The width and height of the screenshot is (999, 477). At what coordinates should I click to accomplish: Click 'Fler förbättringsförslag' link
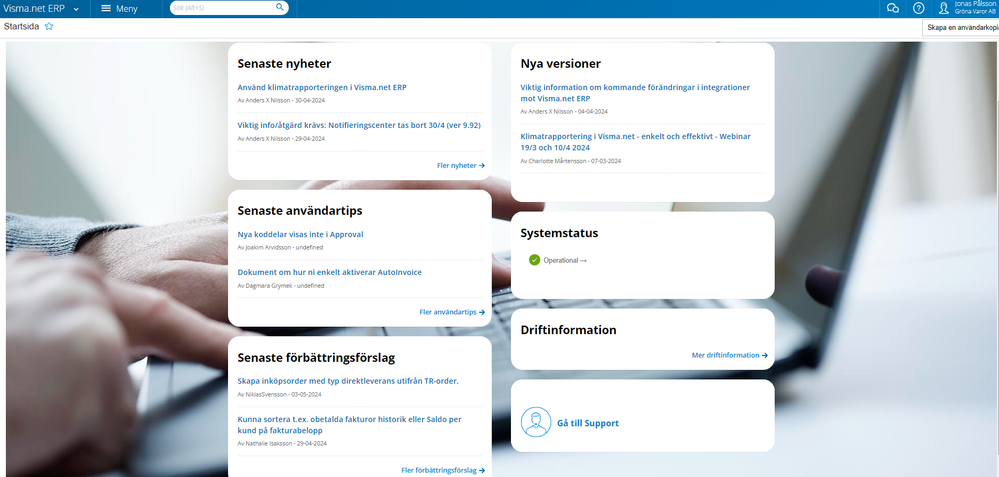click(x=443, y=470)
